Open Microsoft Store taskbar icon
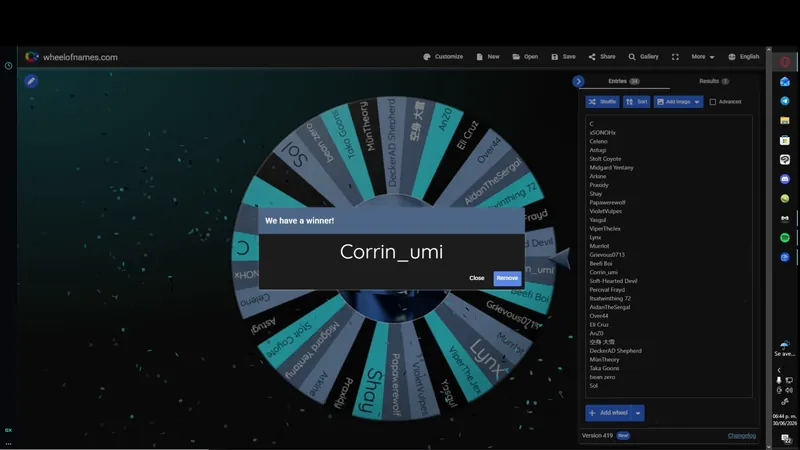 785,140
